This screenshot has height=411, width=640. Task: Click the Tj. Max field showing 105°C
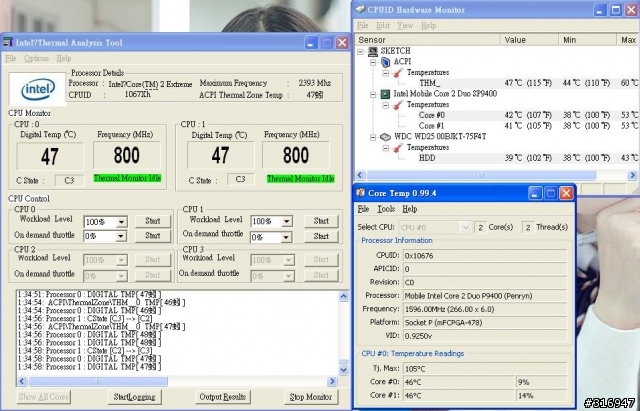point(485,369)
